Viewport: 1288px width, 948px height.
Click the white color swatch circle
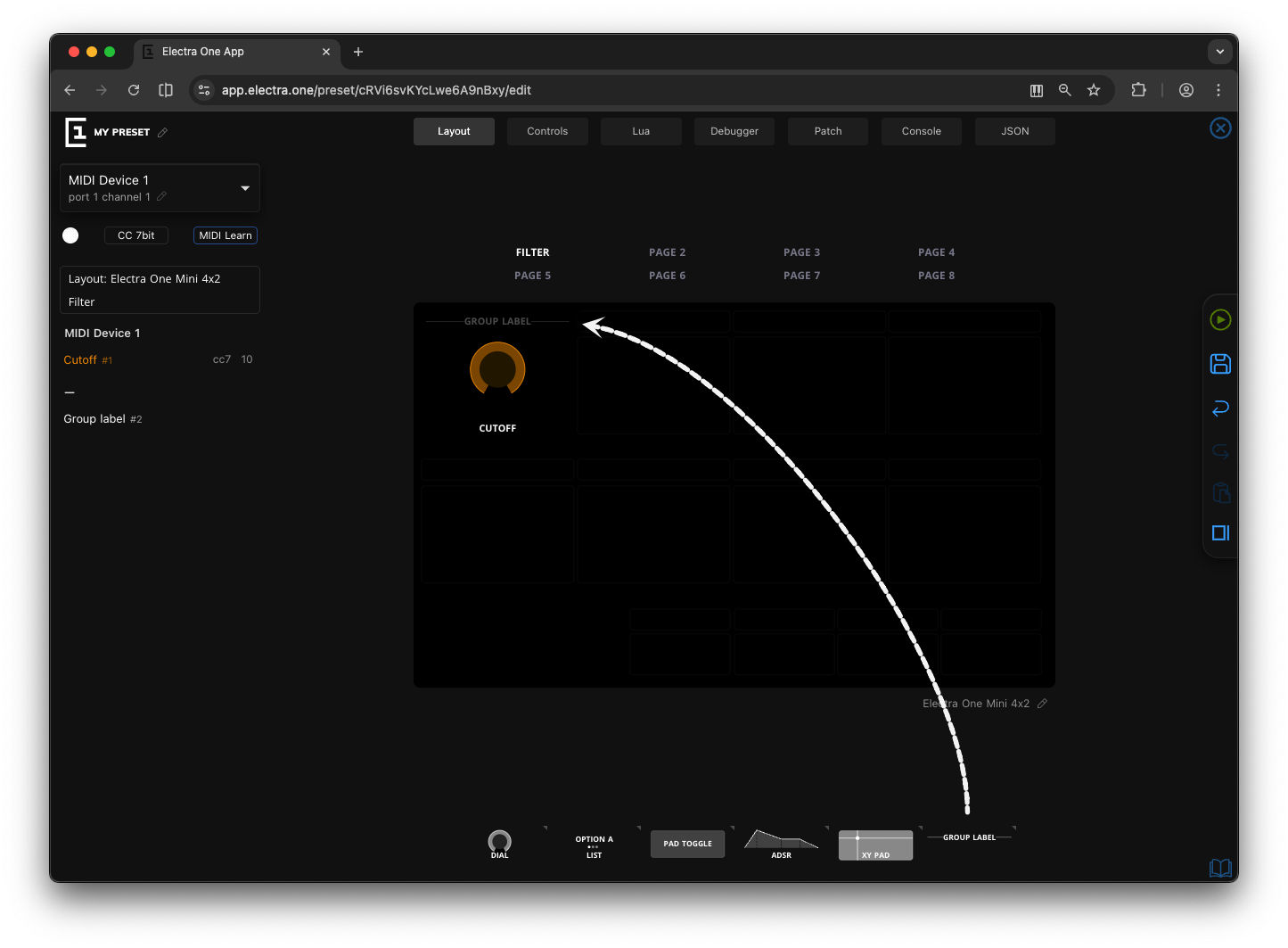[70, 235]
